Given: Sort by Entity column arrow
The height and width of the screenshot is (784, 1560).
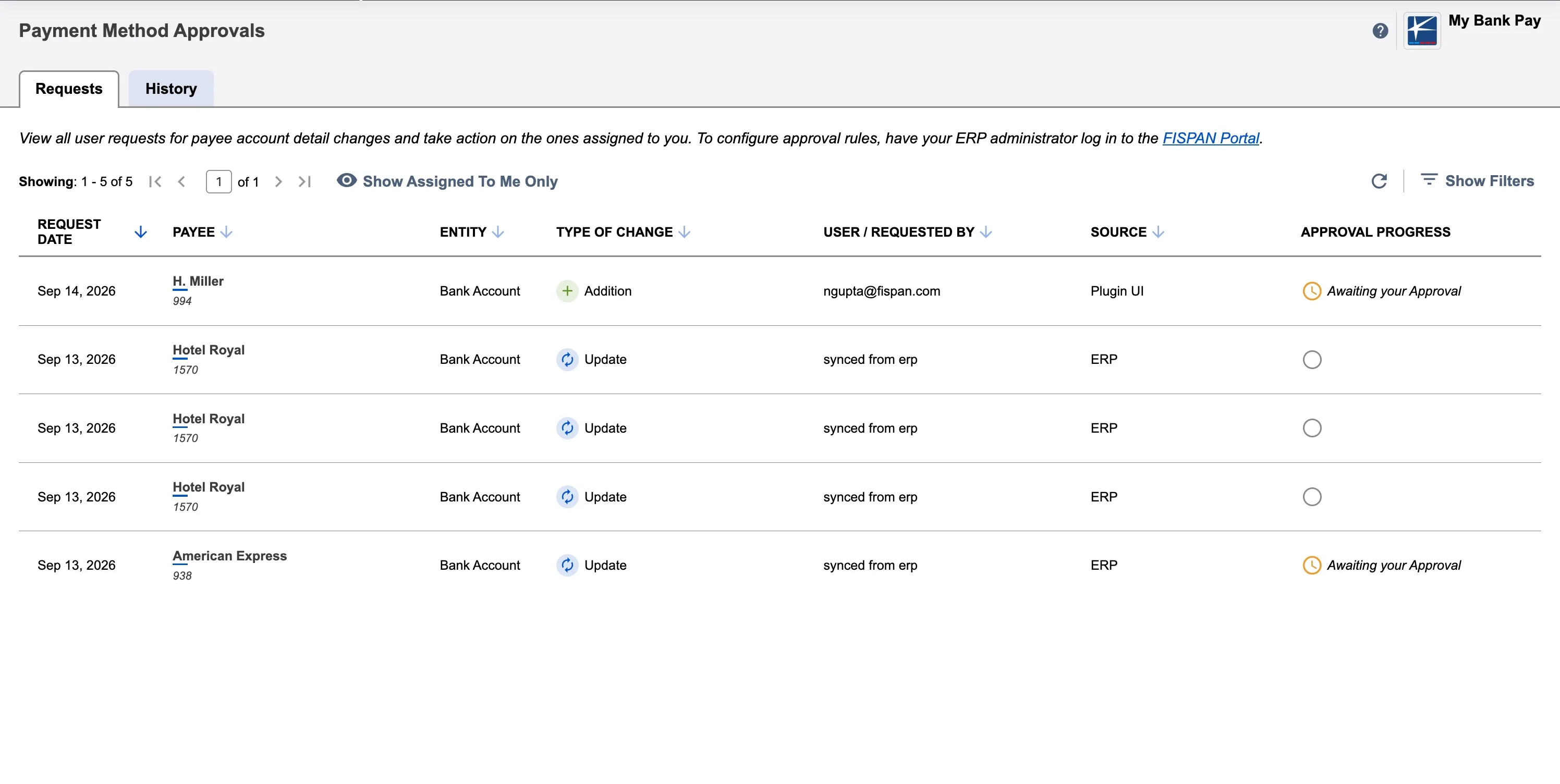Looking at the screenshot, I should click(498, 232).
